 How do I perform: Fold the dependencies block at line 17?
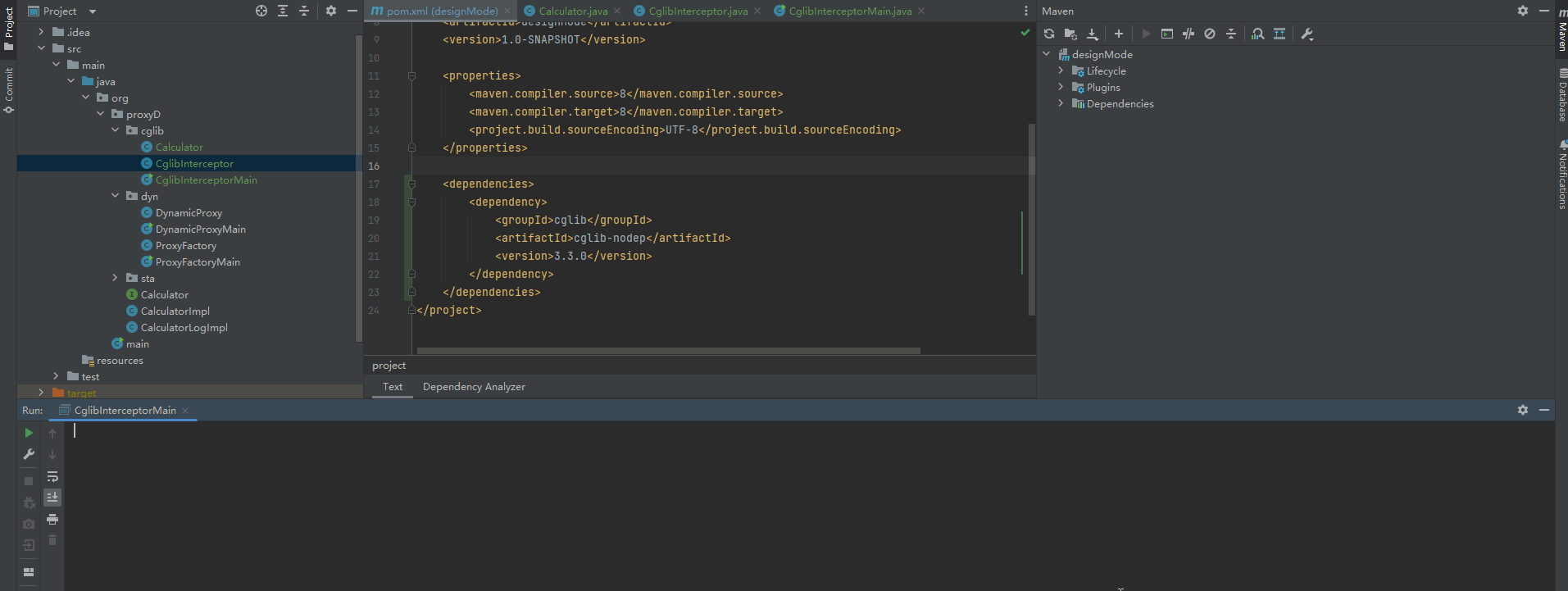tap(411, 184)
